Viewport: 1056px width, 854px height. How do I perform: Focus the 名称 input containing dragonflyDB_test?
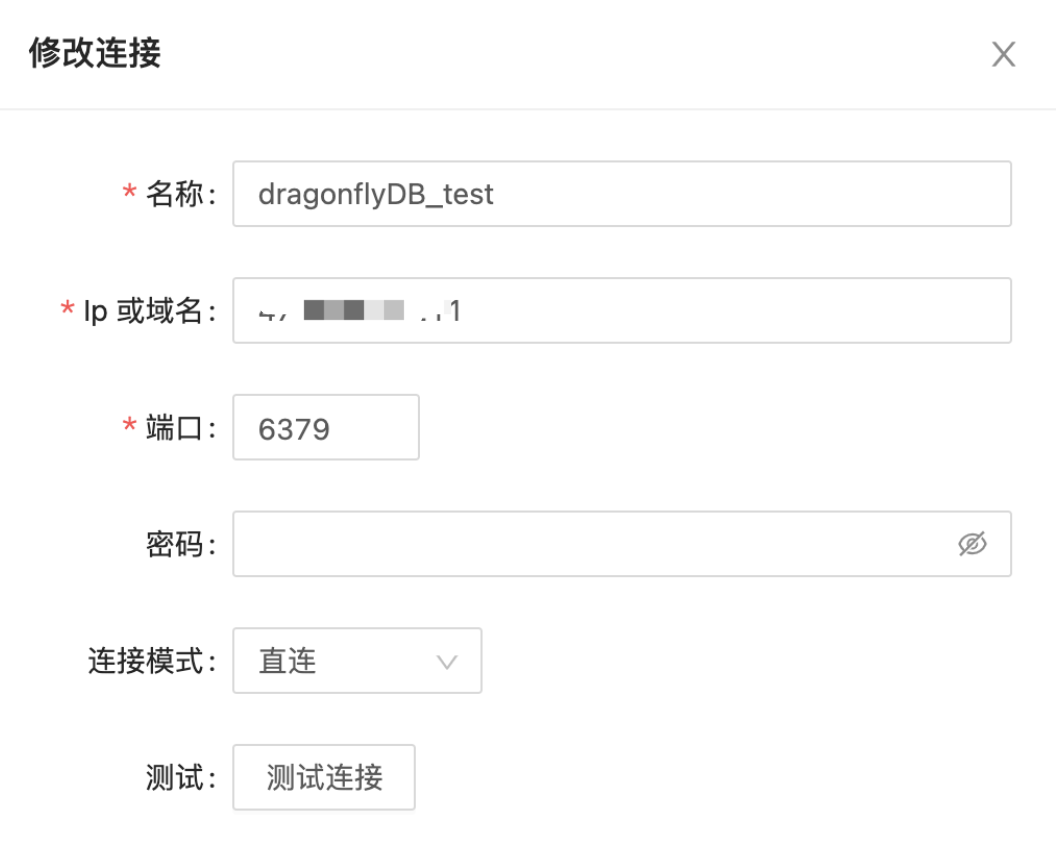(620, 194)
